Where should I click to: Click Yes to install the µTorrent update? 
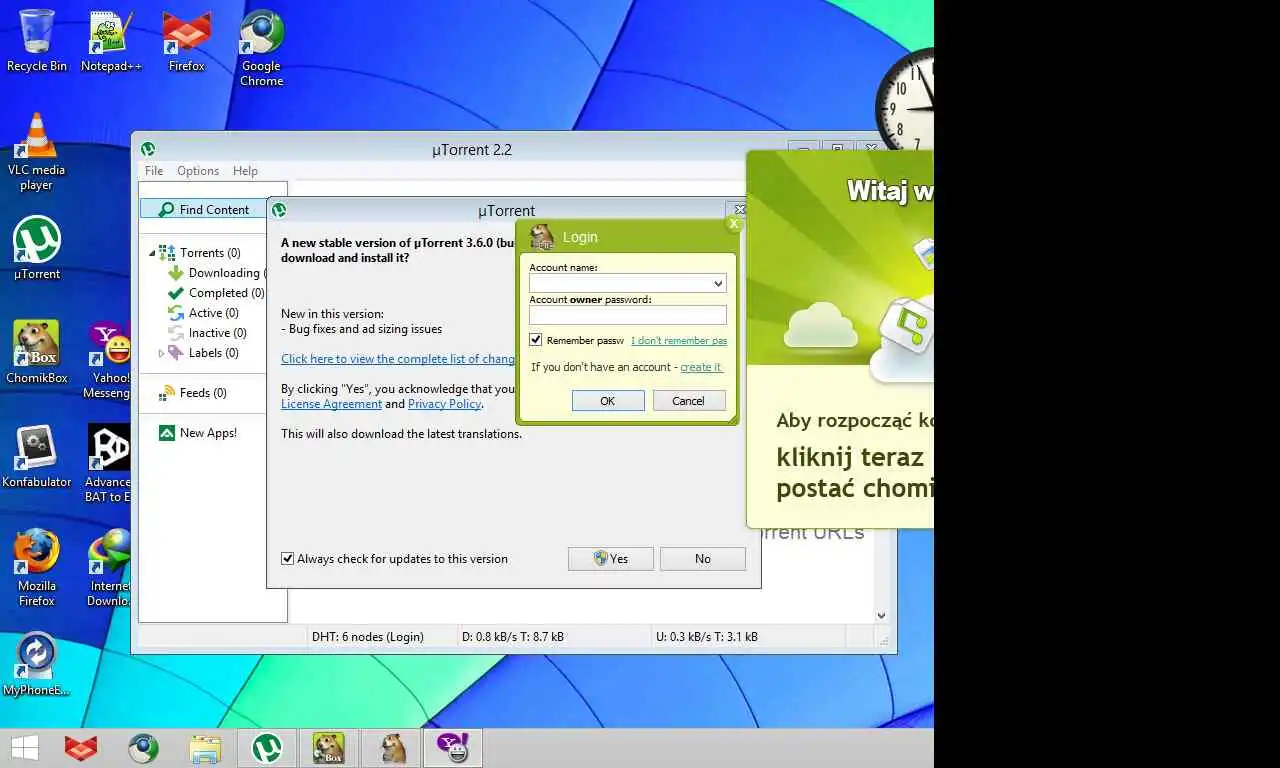(611, 559)
